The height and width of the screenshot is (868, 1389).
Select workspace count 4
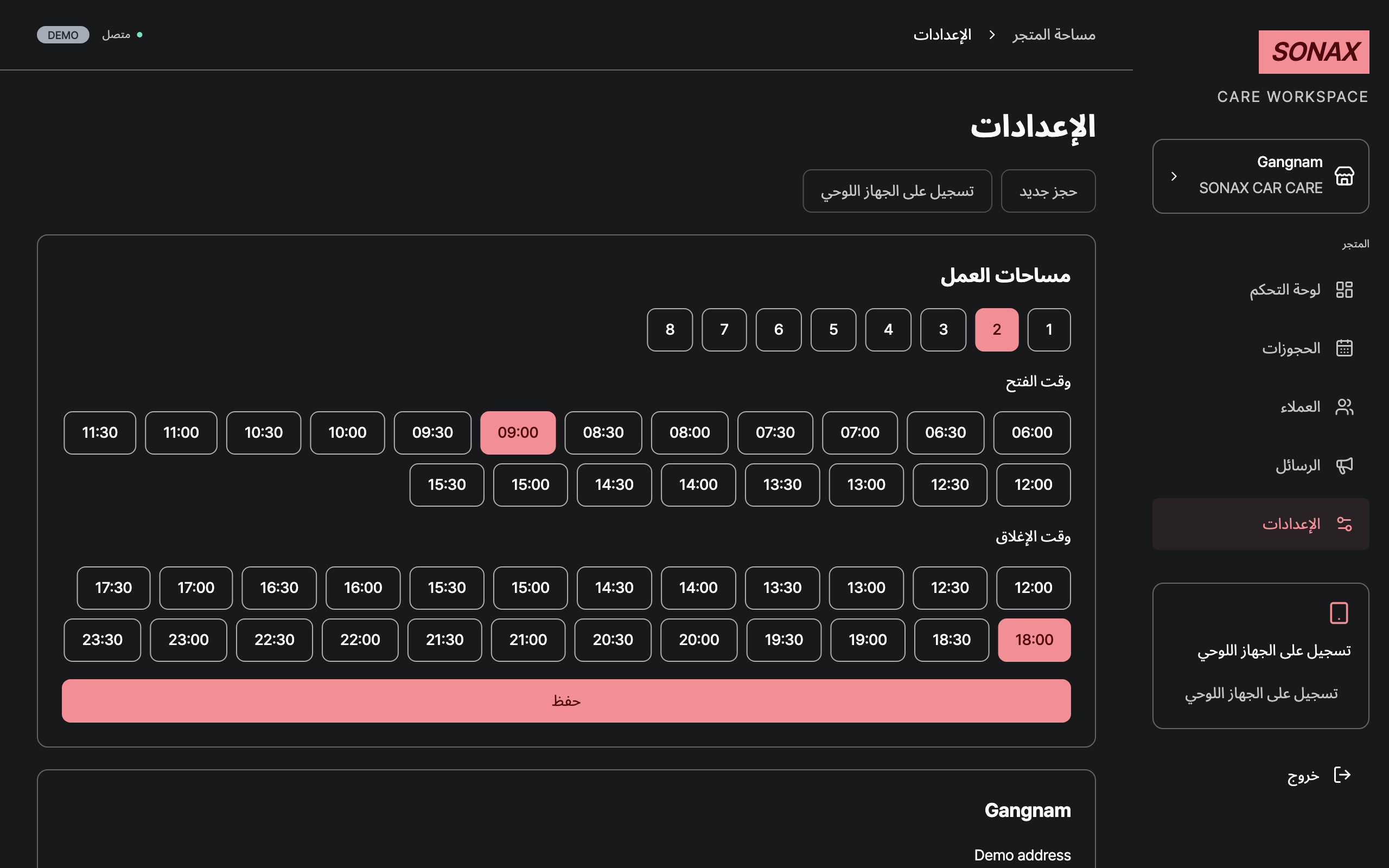point(888,329)
